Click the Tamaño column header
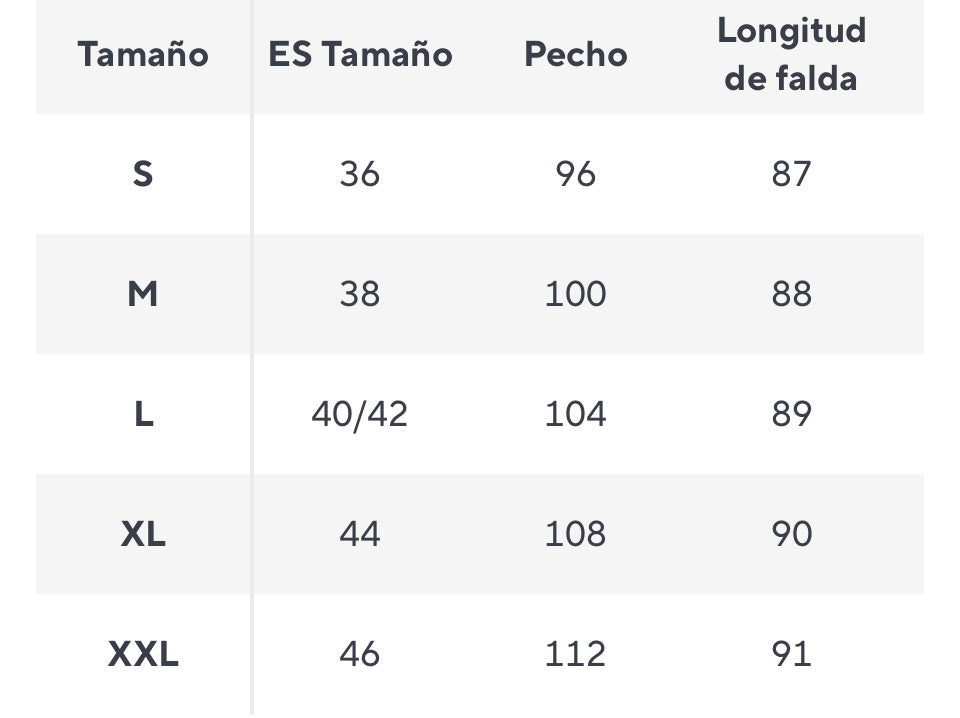The height and width of the screenshot is (718, 960). pos(143,54)
